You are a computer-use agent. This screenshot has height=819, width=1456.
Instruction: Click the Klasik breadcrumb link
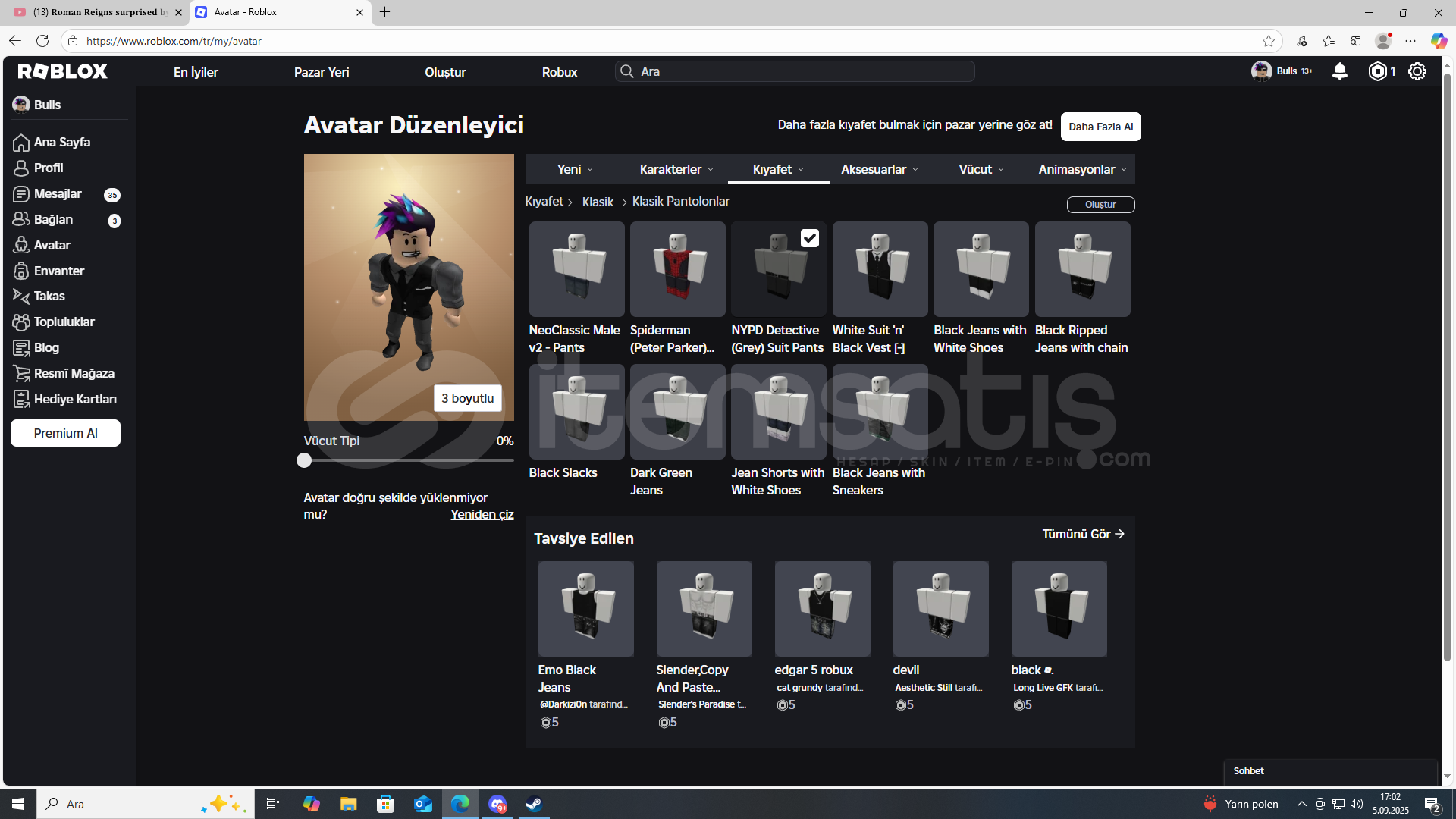tap(598, 202)
